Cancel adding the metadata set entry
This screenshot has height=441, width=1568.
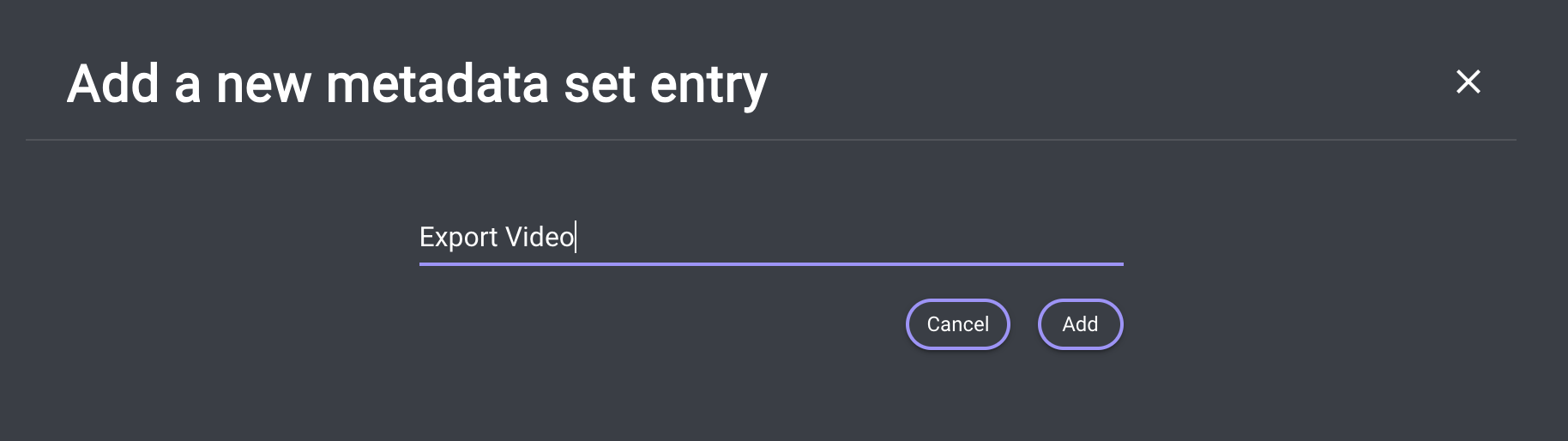coord(957,324)
